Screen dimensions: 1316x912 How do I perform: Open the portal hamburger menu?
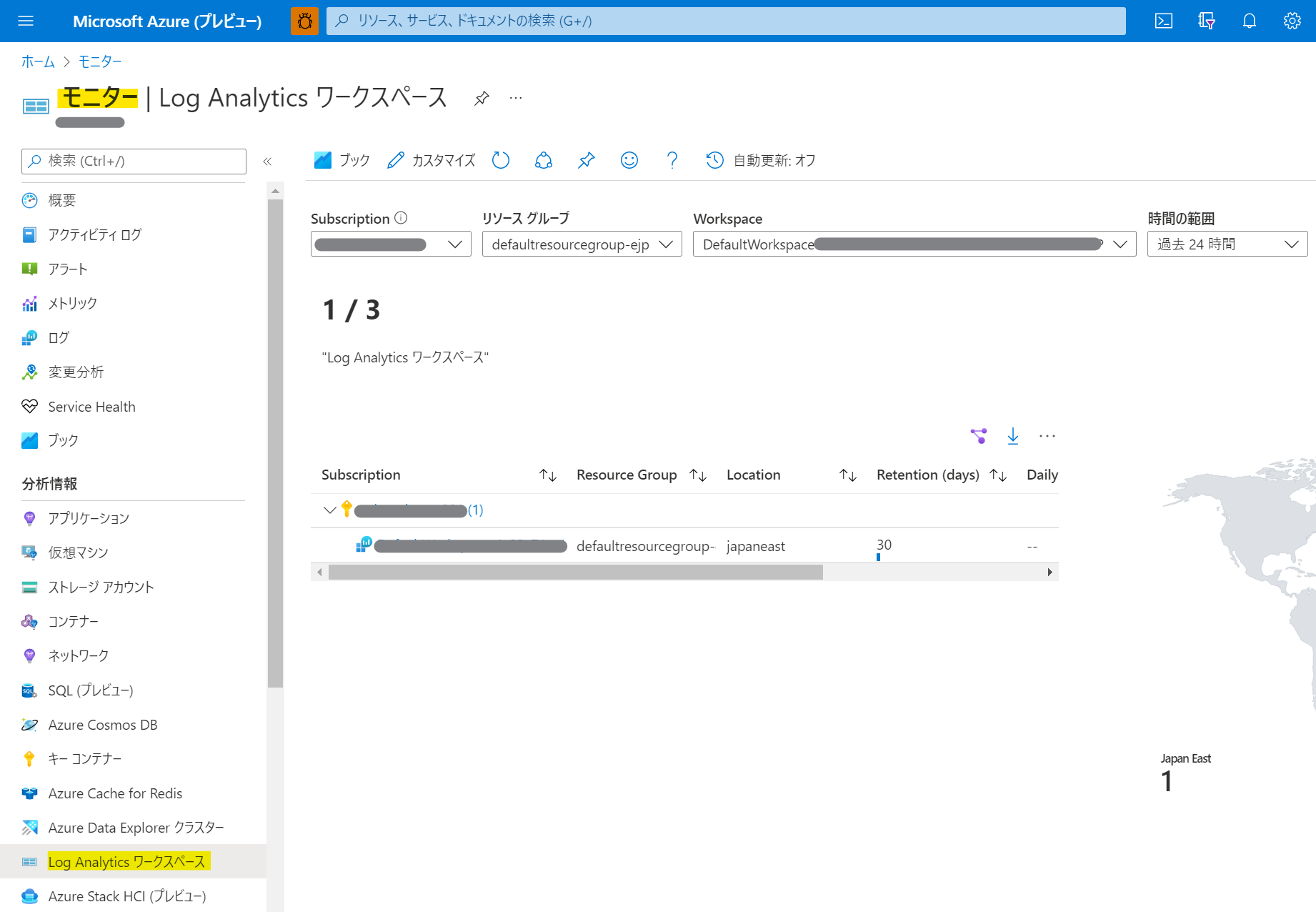(26, 21)
